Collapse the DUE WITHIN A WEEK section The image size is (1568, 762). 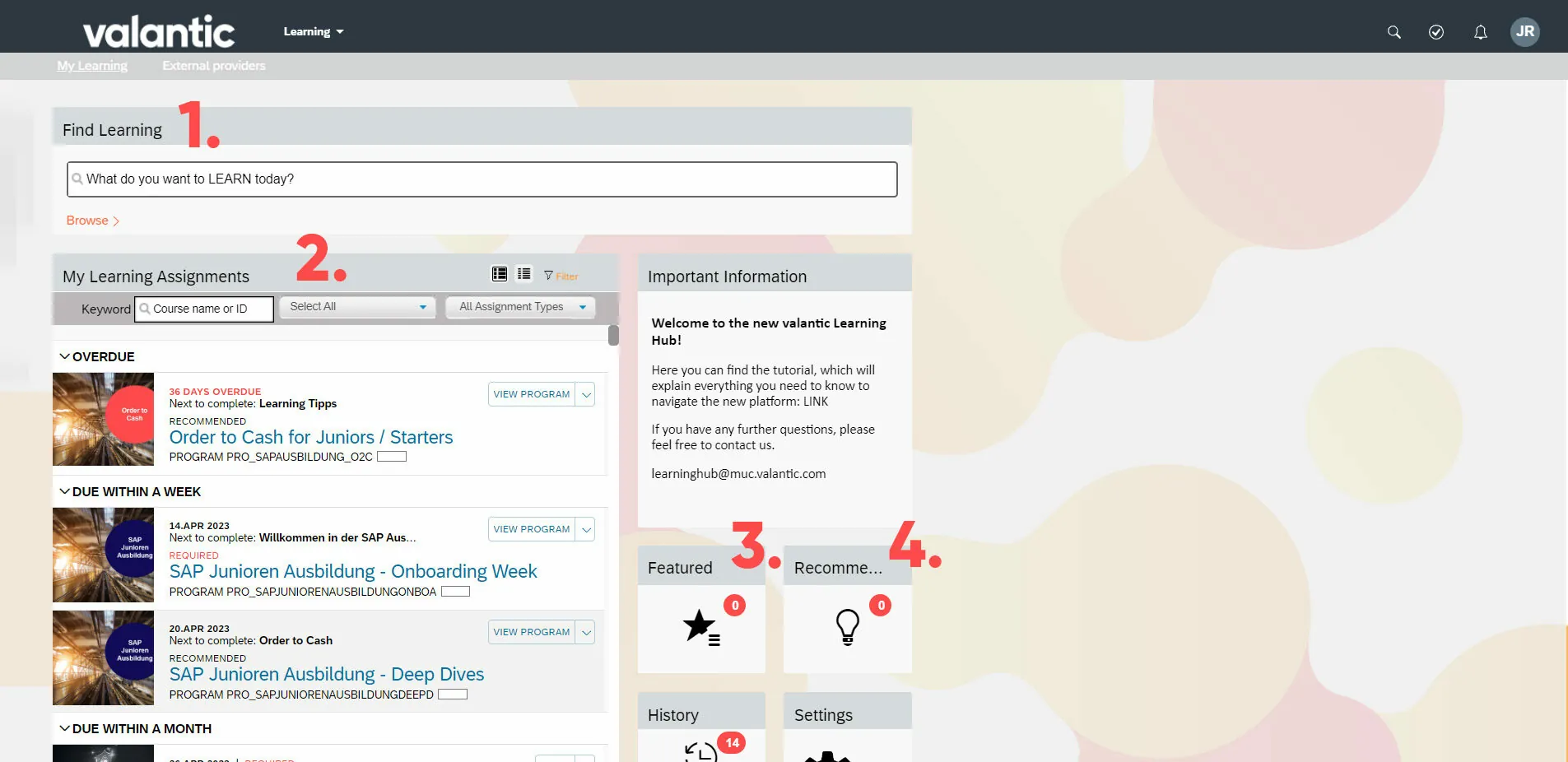[64, 491]
